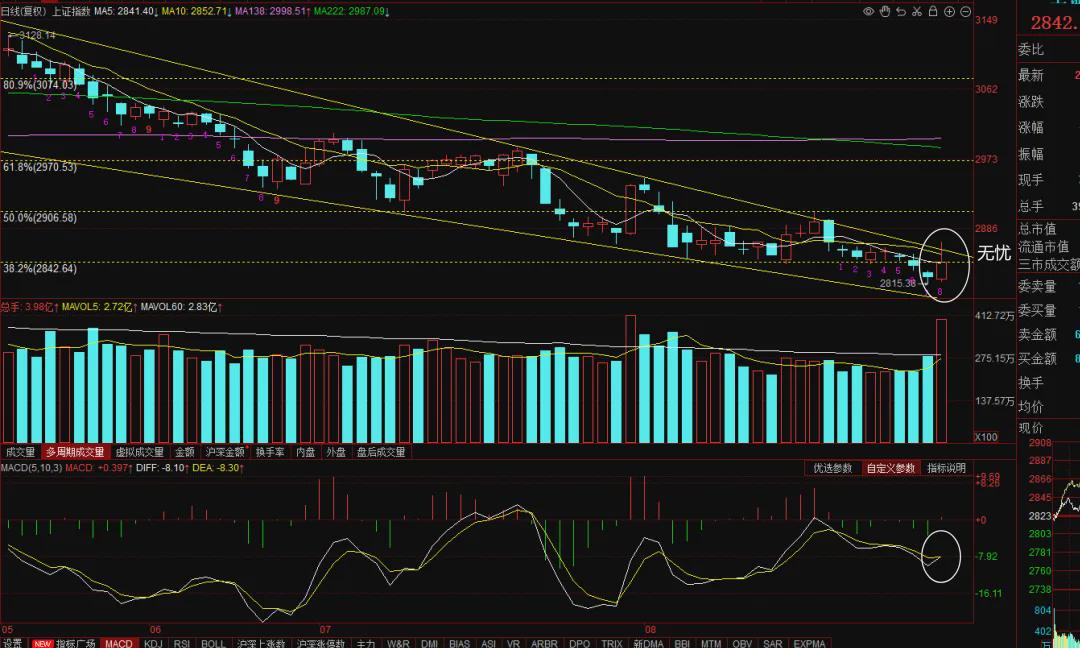This screenshot has width=1080, height=648.
Task: Switch to RSI indicator
Action: [x=182, y=643]
